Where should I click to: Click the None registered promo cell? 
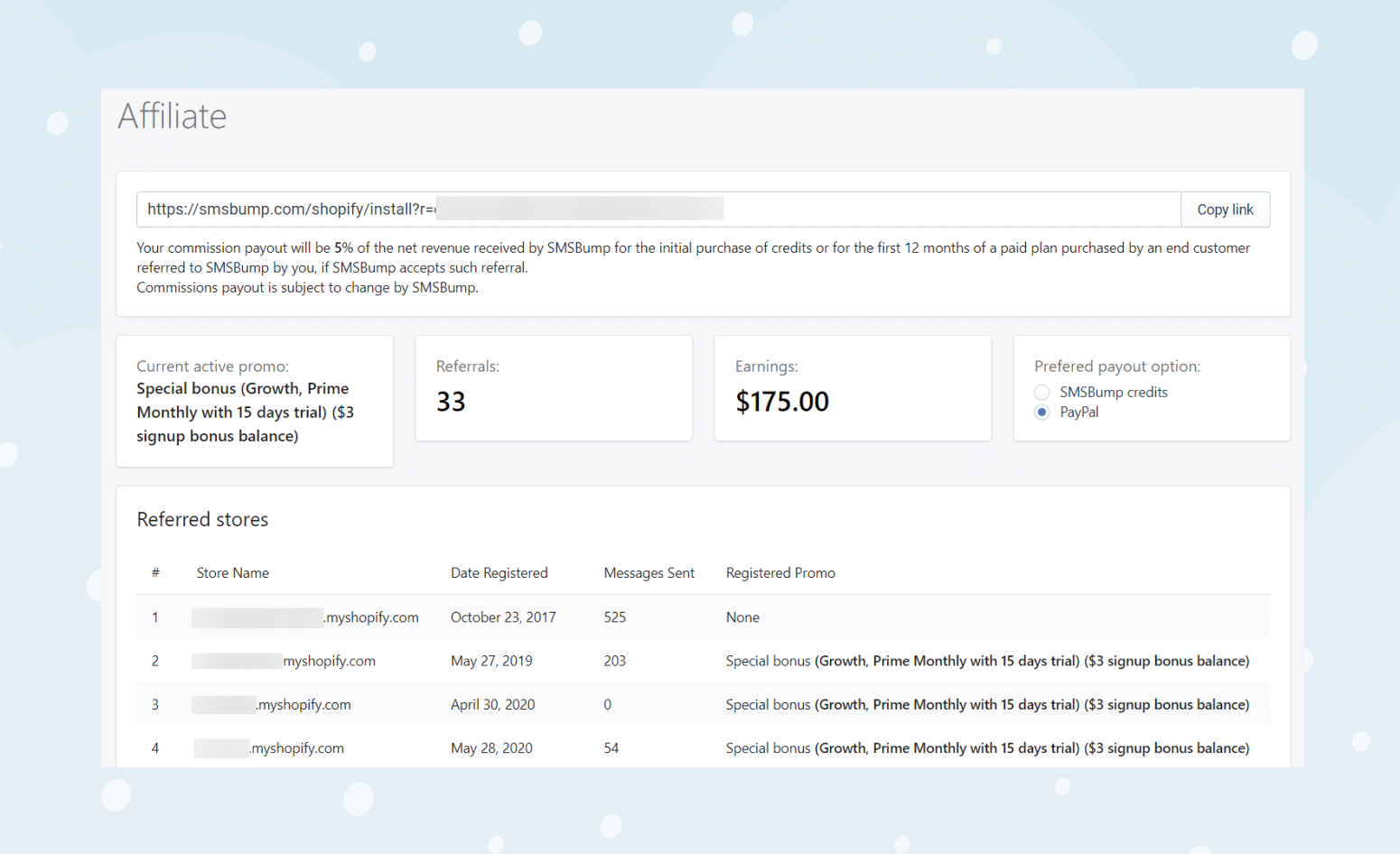click(742, 617)
